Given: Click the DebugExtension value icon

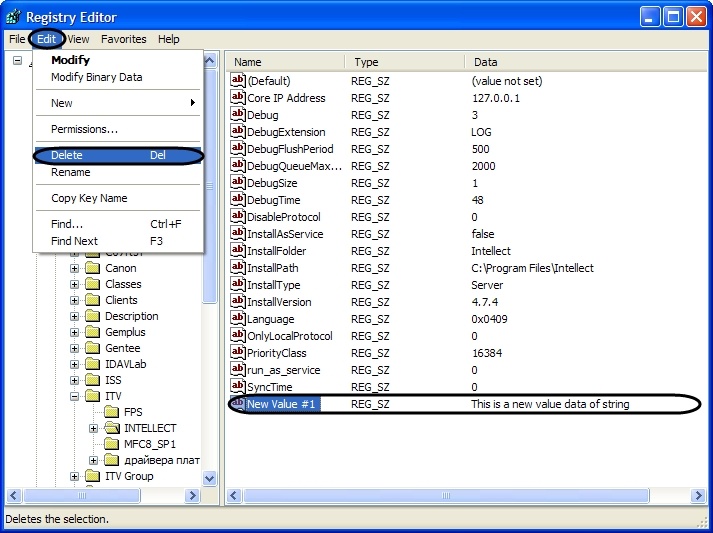Looking at the screenshot, I should (238, 132).
